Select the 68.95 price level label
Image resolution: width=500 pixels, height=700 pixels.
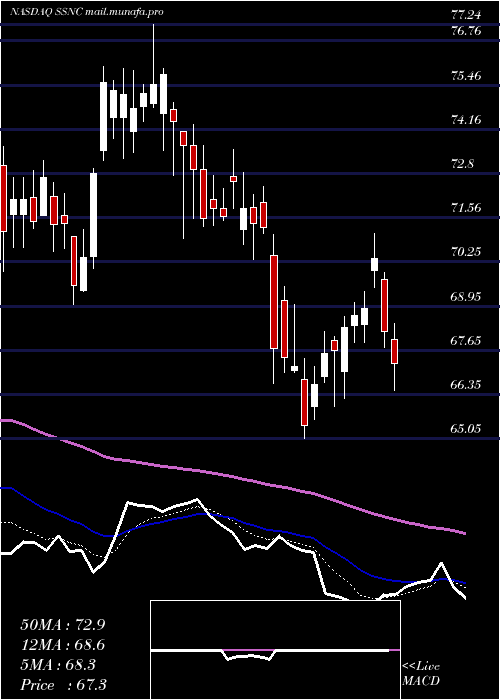(466, 296)
